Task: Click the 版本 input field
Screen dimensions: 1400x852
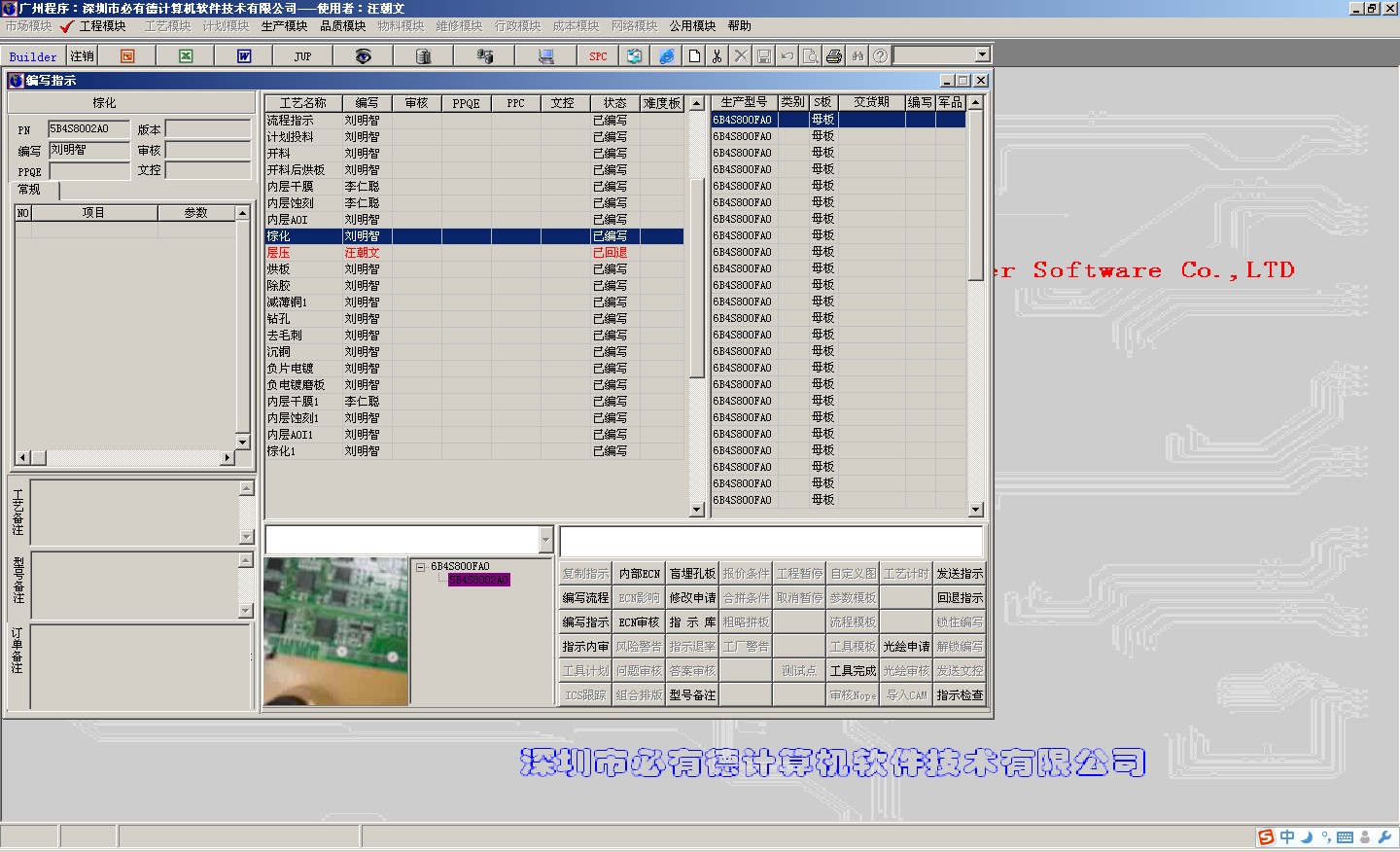Action: pos(208,129)
